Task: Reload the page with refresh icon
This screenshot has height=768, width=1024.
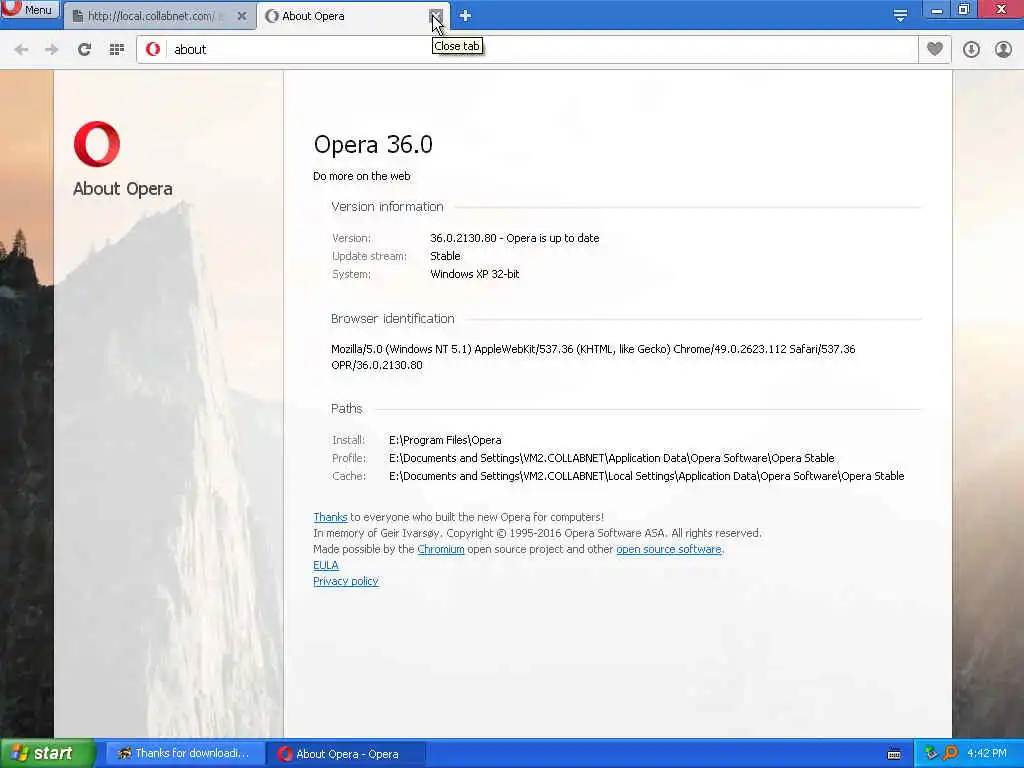Action: 84,50
